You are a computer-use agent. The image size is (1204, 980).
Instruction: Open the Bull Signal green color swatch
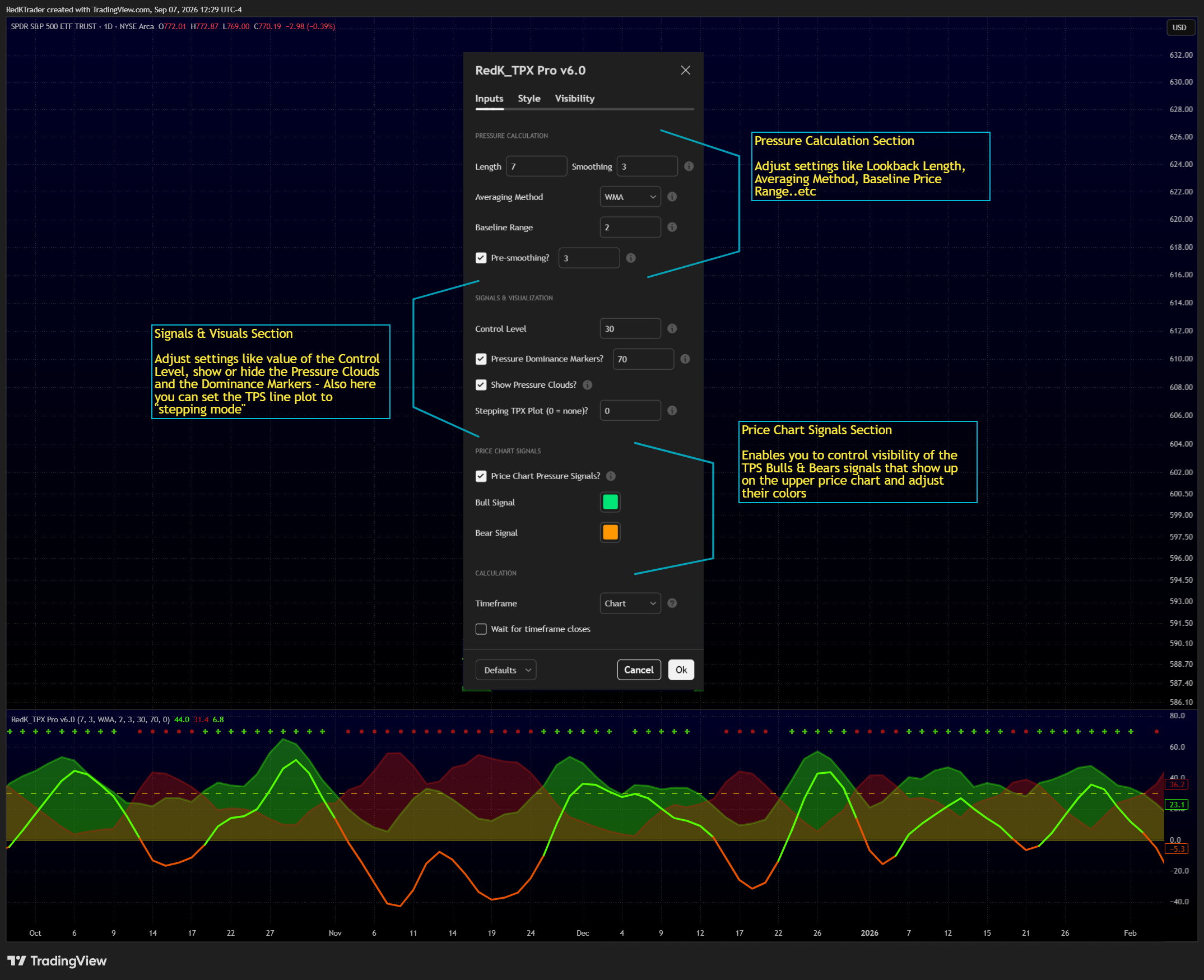click(610, 503)
